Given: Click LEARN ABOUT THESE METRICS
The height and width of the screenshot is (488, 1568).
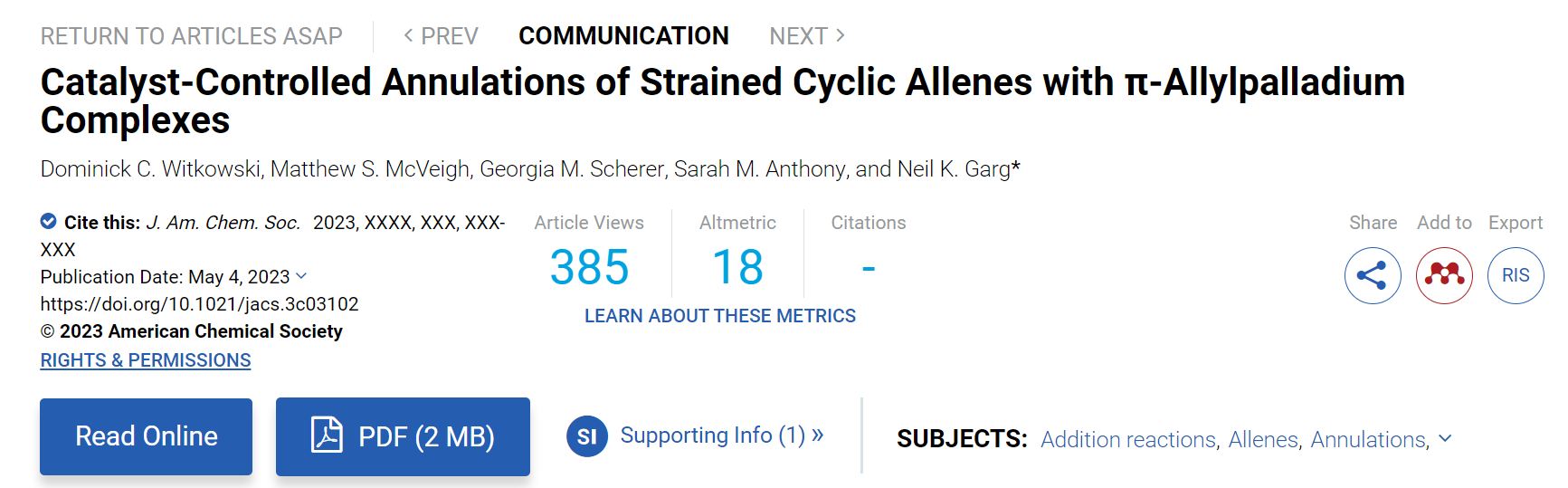Looking at the screenshot, I should 720,316.
